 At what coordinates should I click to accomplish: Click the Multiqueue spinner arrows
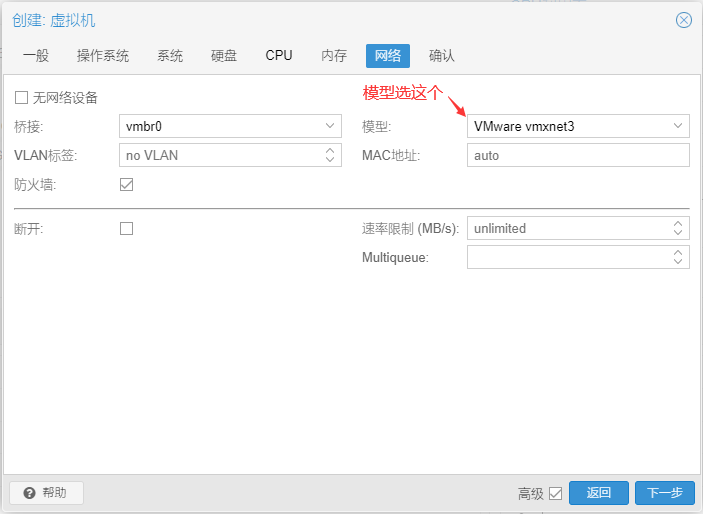[678, 258]
